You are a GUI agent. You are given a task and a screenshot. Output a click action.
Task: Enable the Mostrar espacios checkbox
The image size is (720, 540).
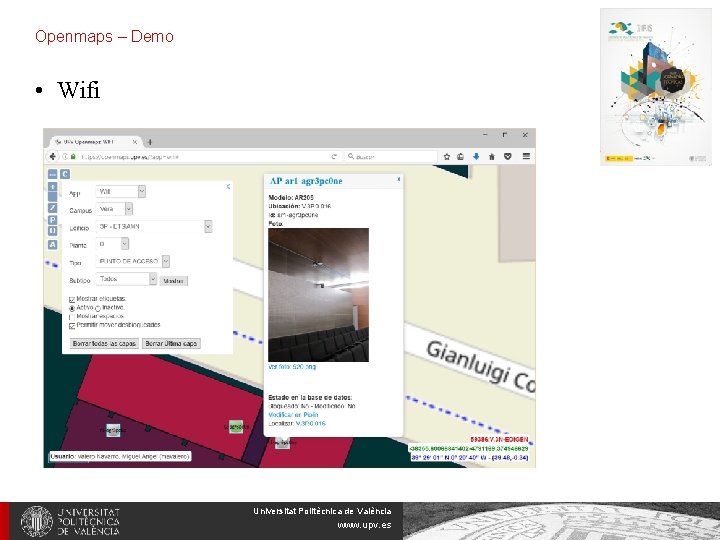[72, 317]
